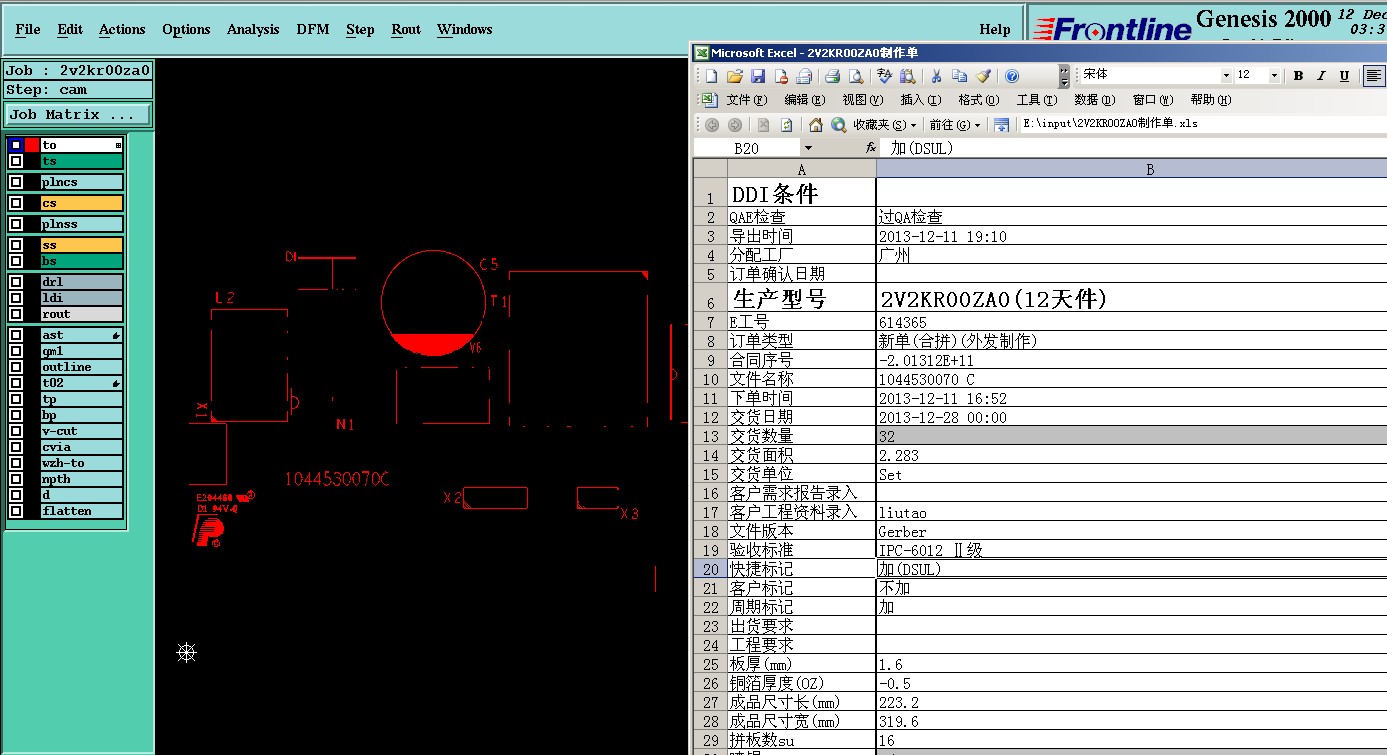
Task: Open the DFM menu in Genesis
Action: coord(313,29)
